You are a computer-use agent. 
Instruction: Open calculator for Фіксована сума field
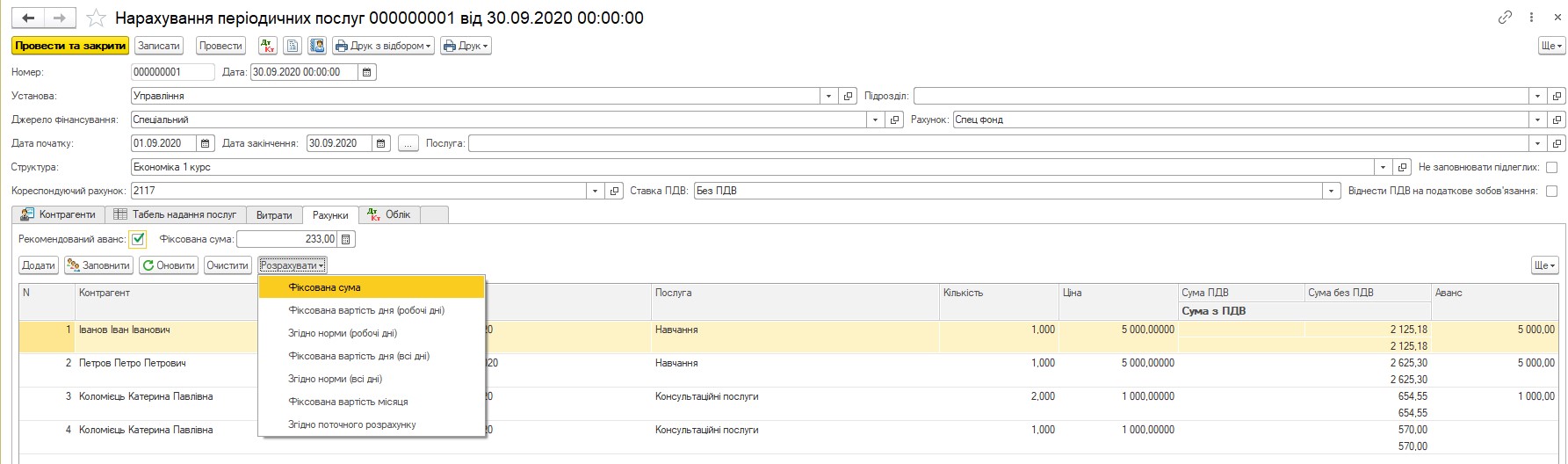[346, 239]
